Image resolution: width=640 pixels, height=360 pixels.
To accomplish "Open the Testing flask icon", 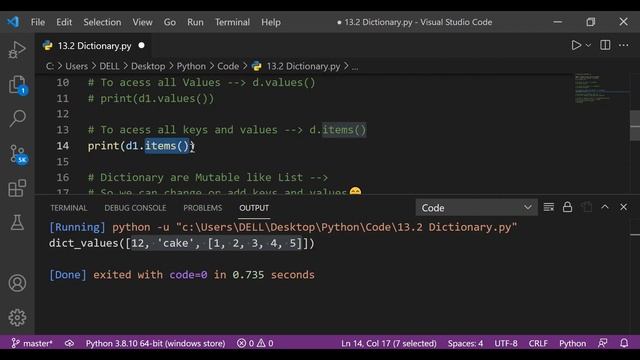I will point(17,222).
